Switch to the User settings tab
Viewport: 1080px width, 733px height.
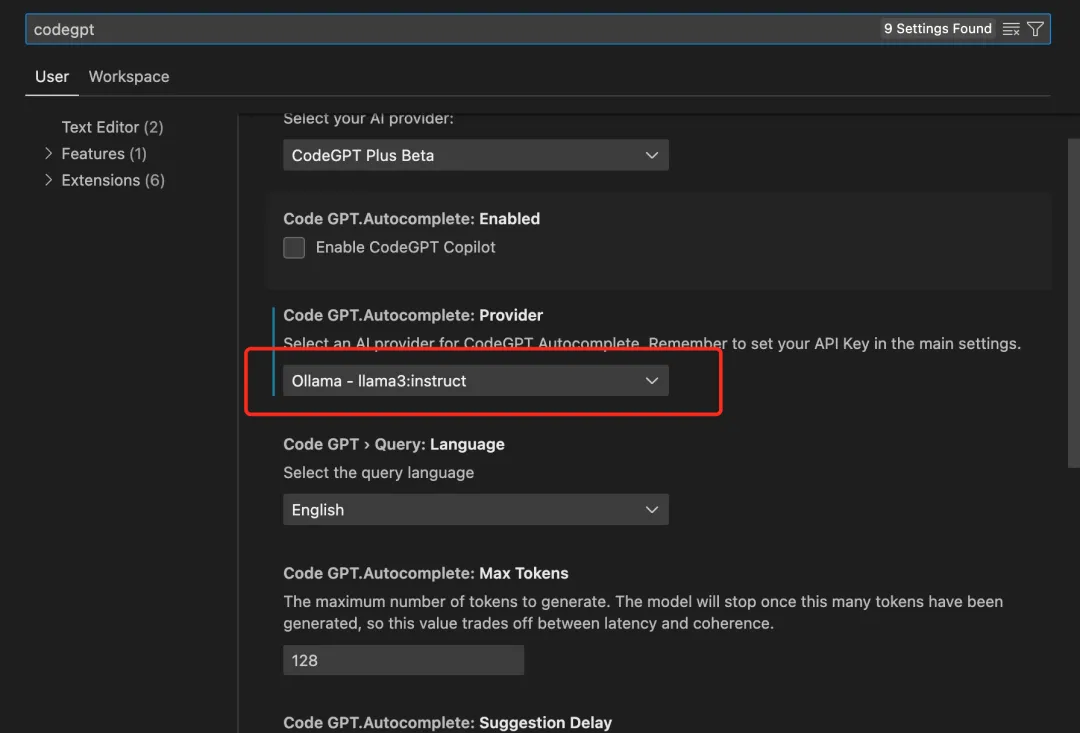point(52,76)
